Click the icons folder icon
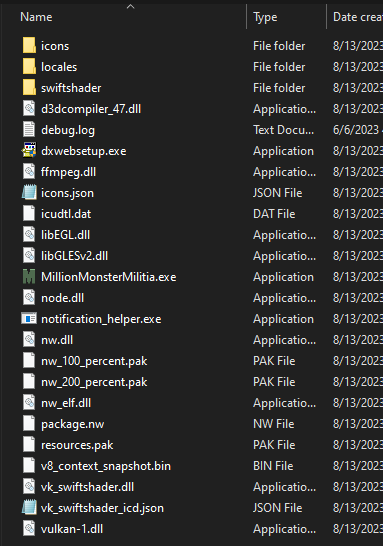The image size is (383, 546). [x=29, y=46]
